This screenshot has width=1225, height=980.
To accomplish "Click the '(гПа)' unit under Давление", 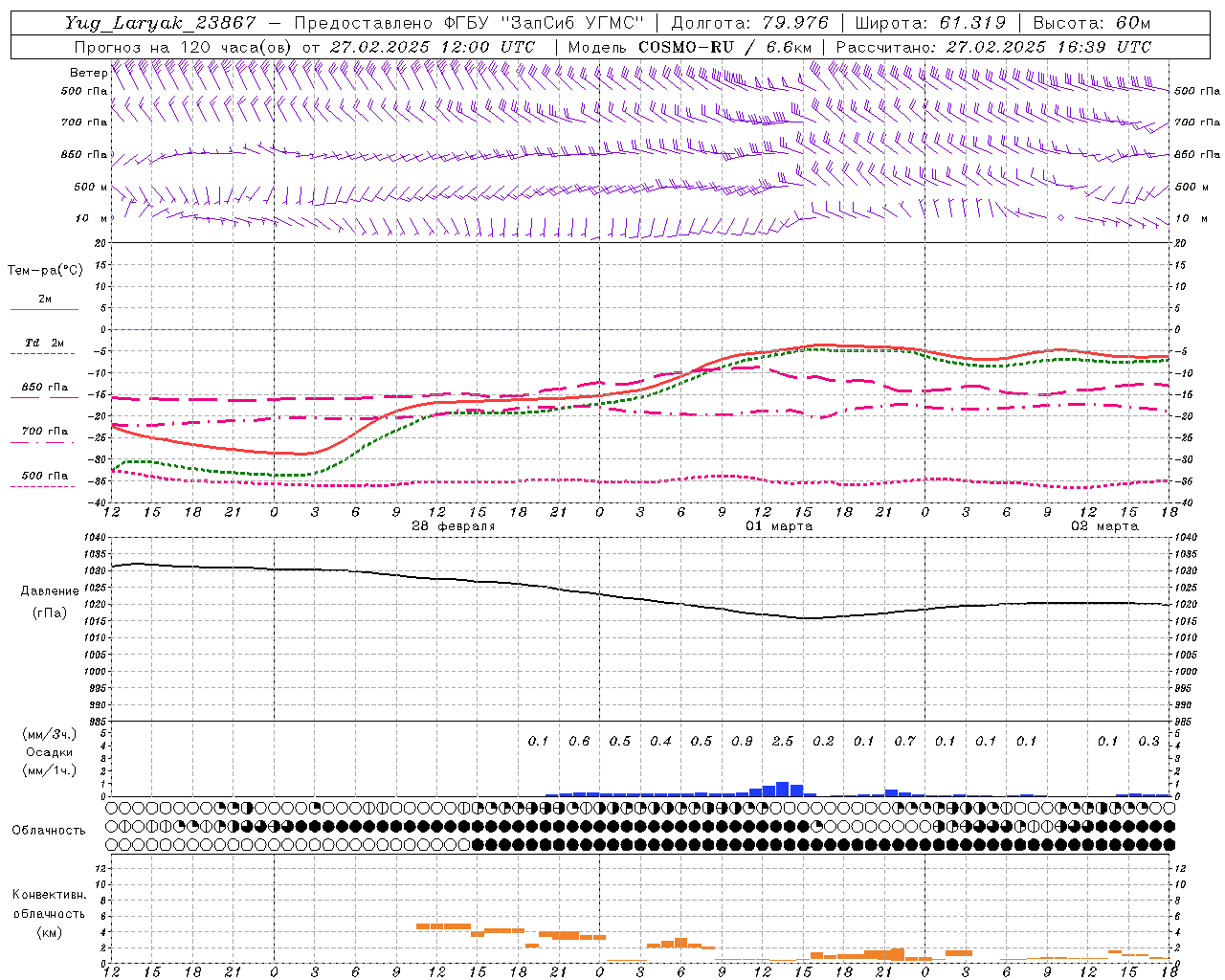I will pyautogui.click(x=50, y=612).
